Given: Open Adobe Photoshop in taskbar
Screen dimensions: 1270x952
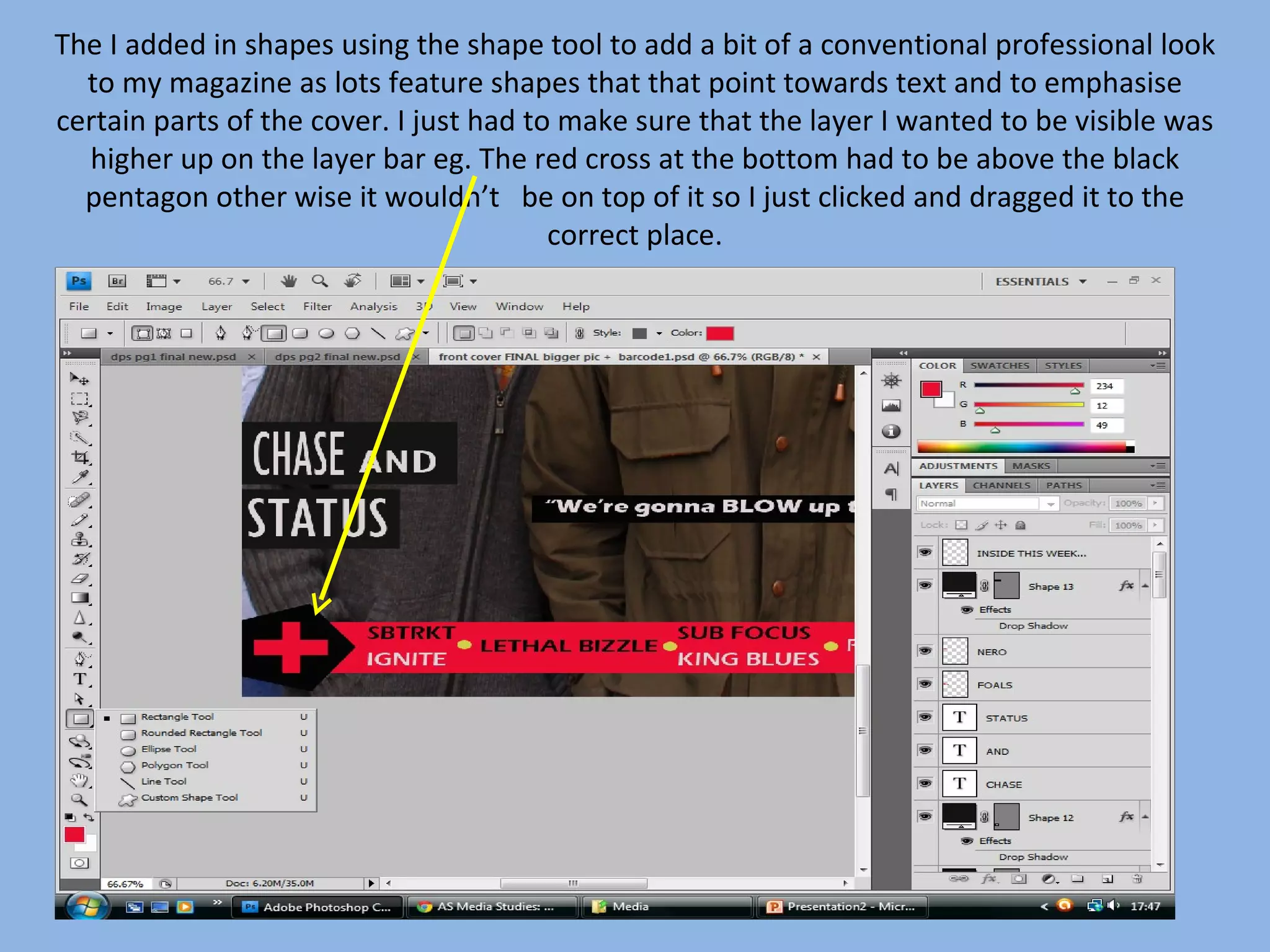Looking at the screenshot, I should [x=317, y=907].
